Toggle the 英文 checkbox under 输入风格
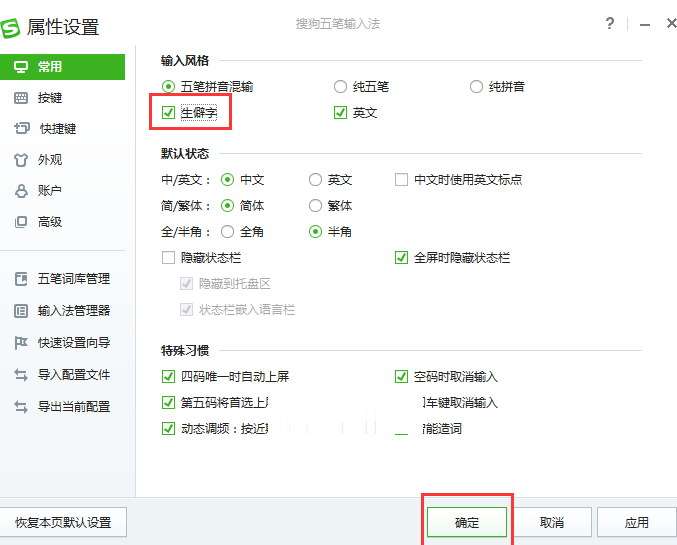Viewport: 677px width, 545px height. tap(340, 113)
